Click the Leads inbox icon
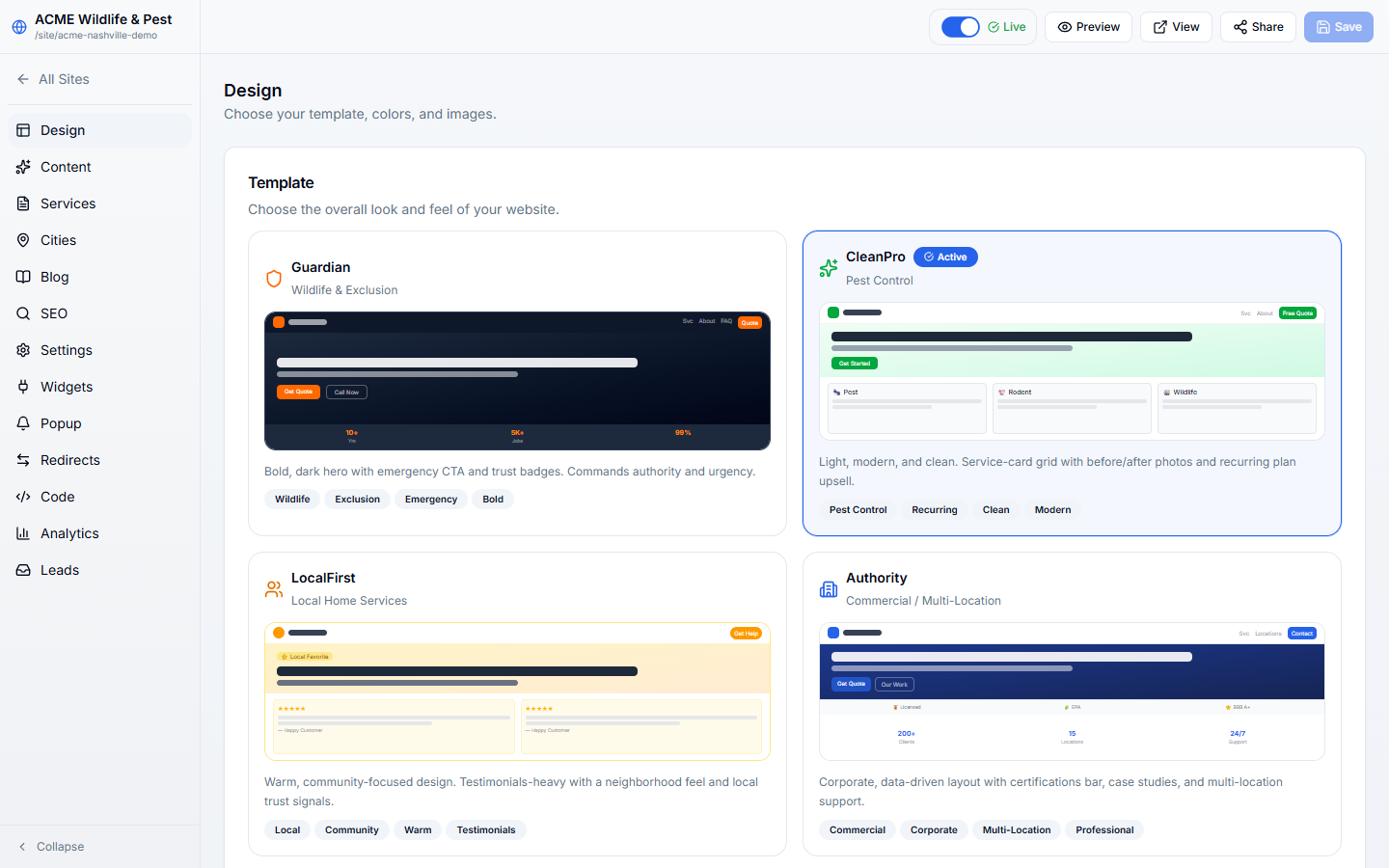The image size is (1389, 868). pyautogui.click(x=23, y=570)
